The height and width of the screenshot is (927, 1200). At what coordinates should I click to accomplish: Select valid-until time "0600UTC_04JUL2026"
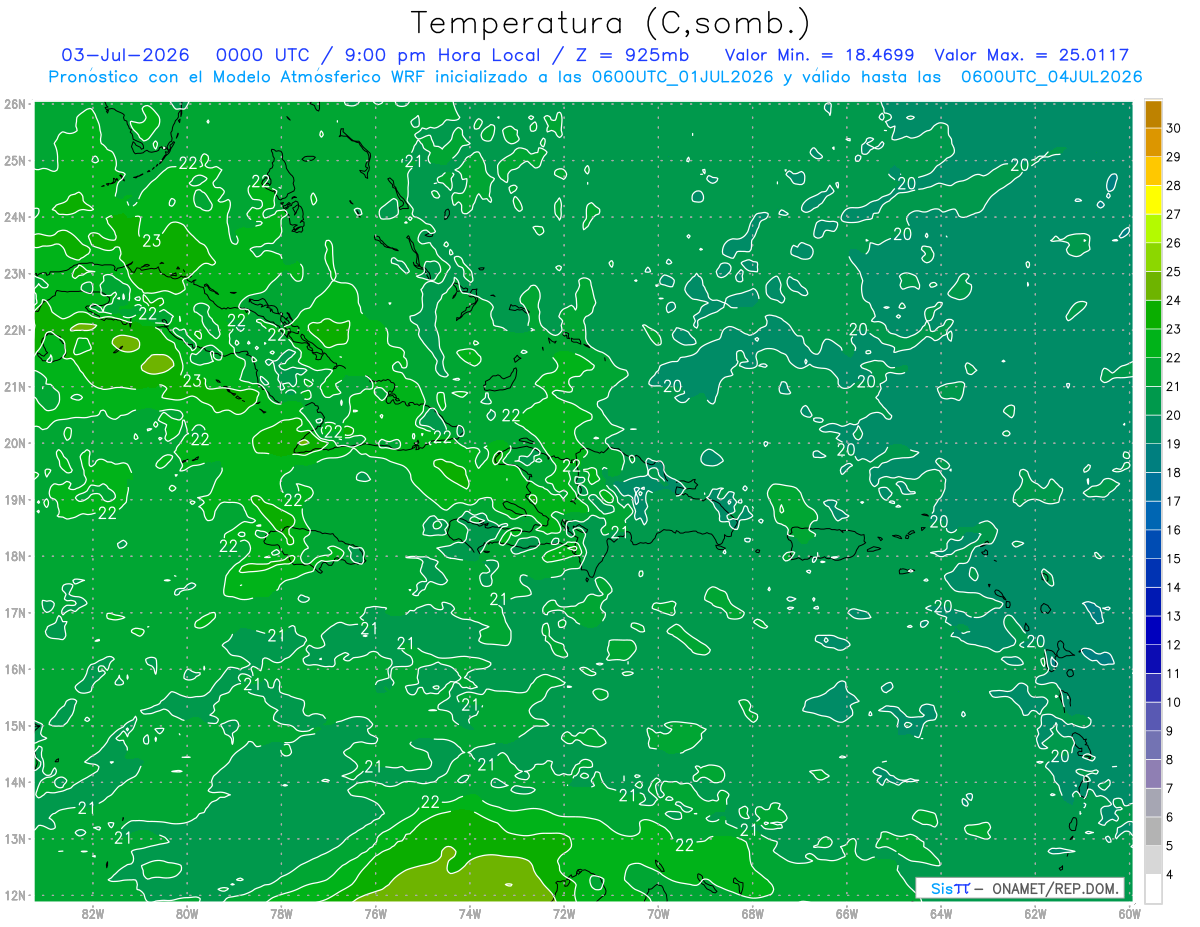click(x=1052, y=76)
